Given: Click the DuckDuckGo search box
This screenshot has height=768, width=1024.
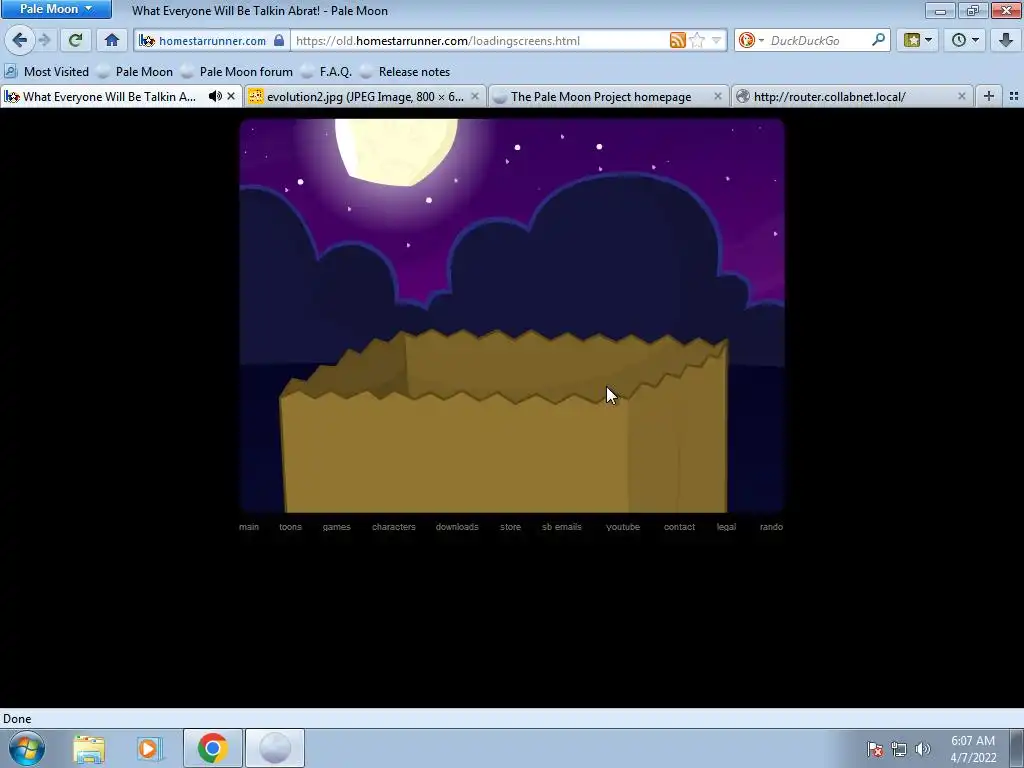Looking at the screenshot, I should 818,40.
